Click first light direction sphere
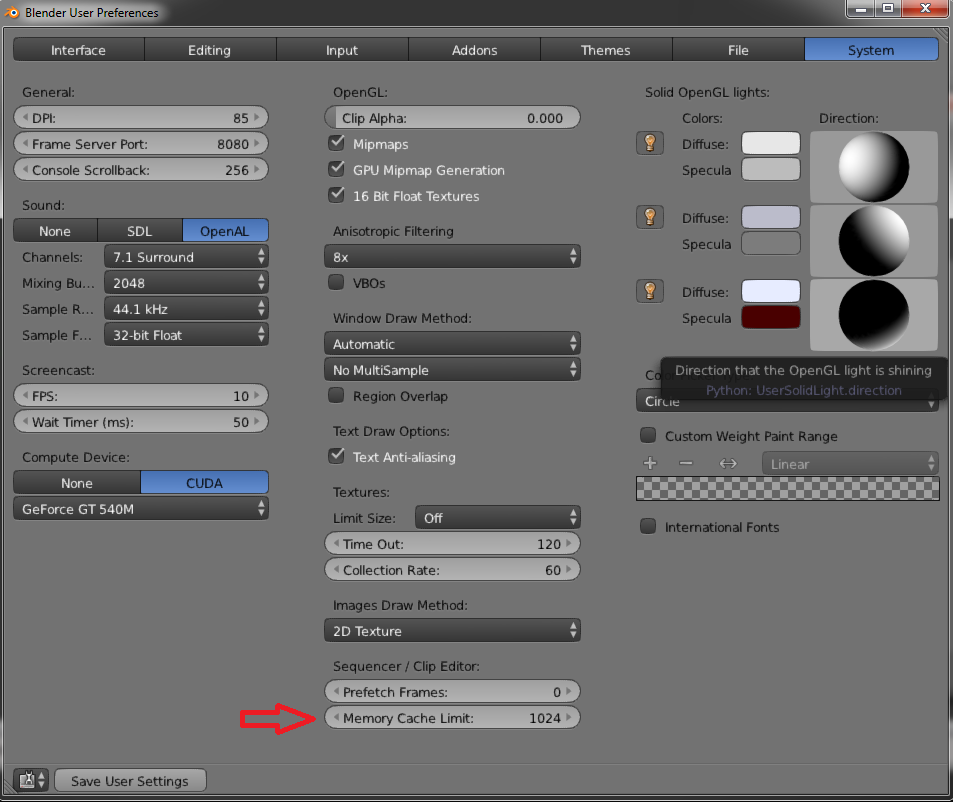 coord(874,167)
